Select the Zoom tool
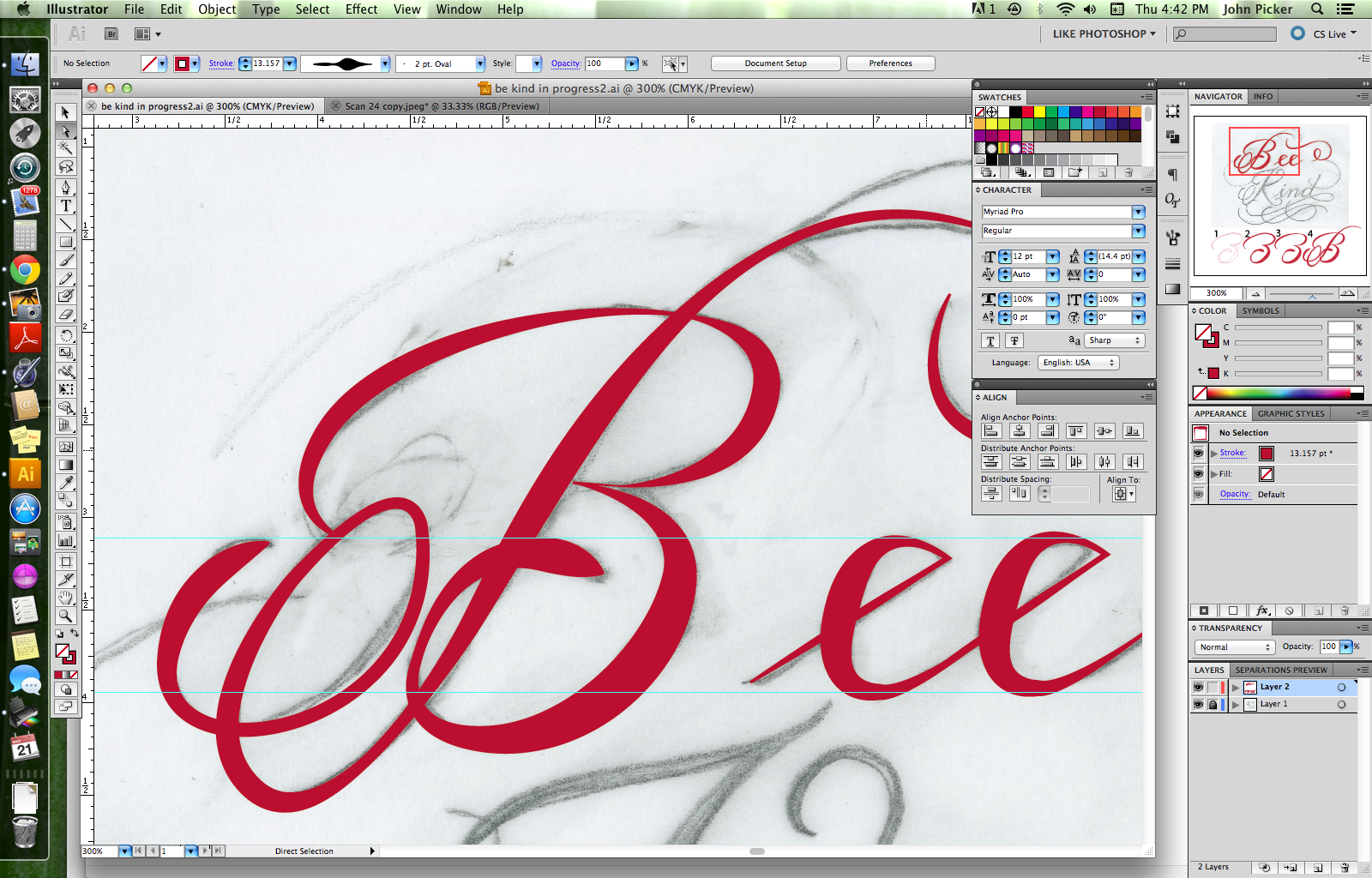 (66, 616)
